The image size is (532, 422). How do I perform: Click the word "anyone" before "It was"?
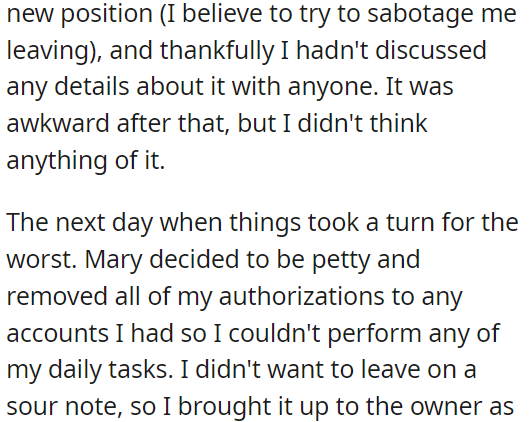(329, 89)
